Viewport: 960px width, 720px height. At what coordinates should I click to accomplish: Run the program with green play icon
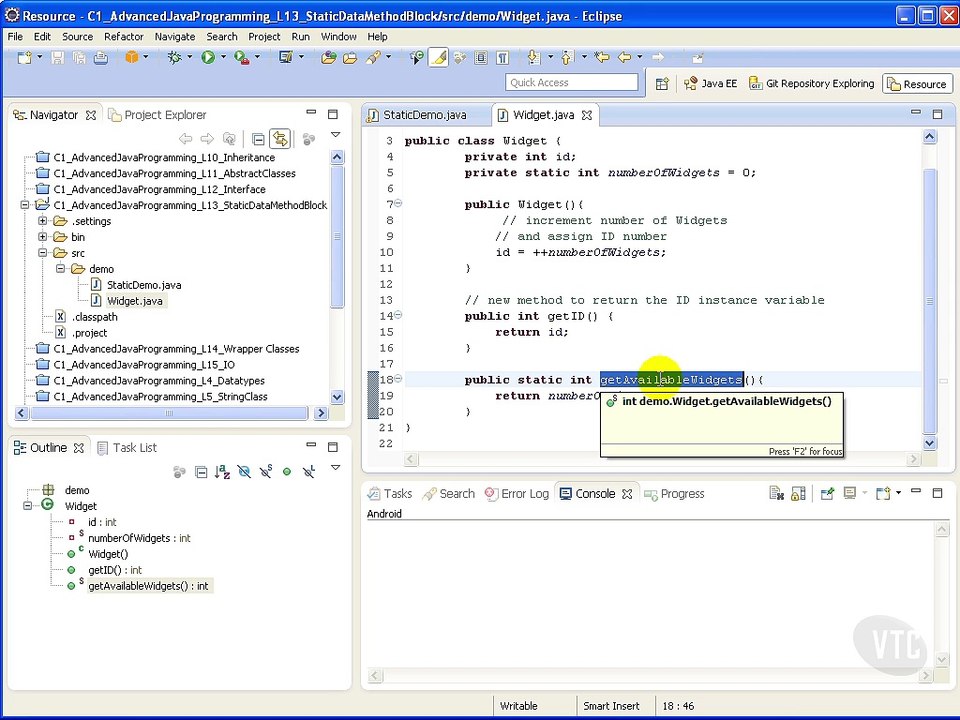click(208, 58)
